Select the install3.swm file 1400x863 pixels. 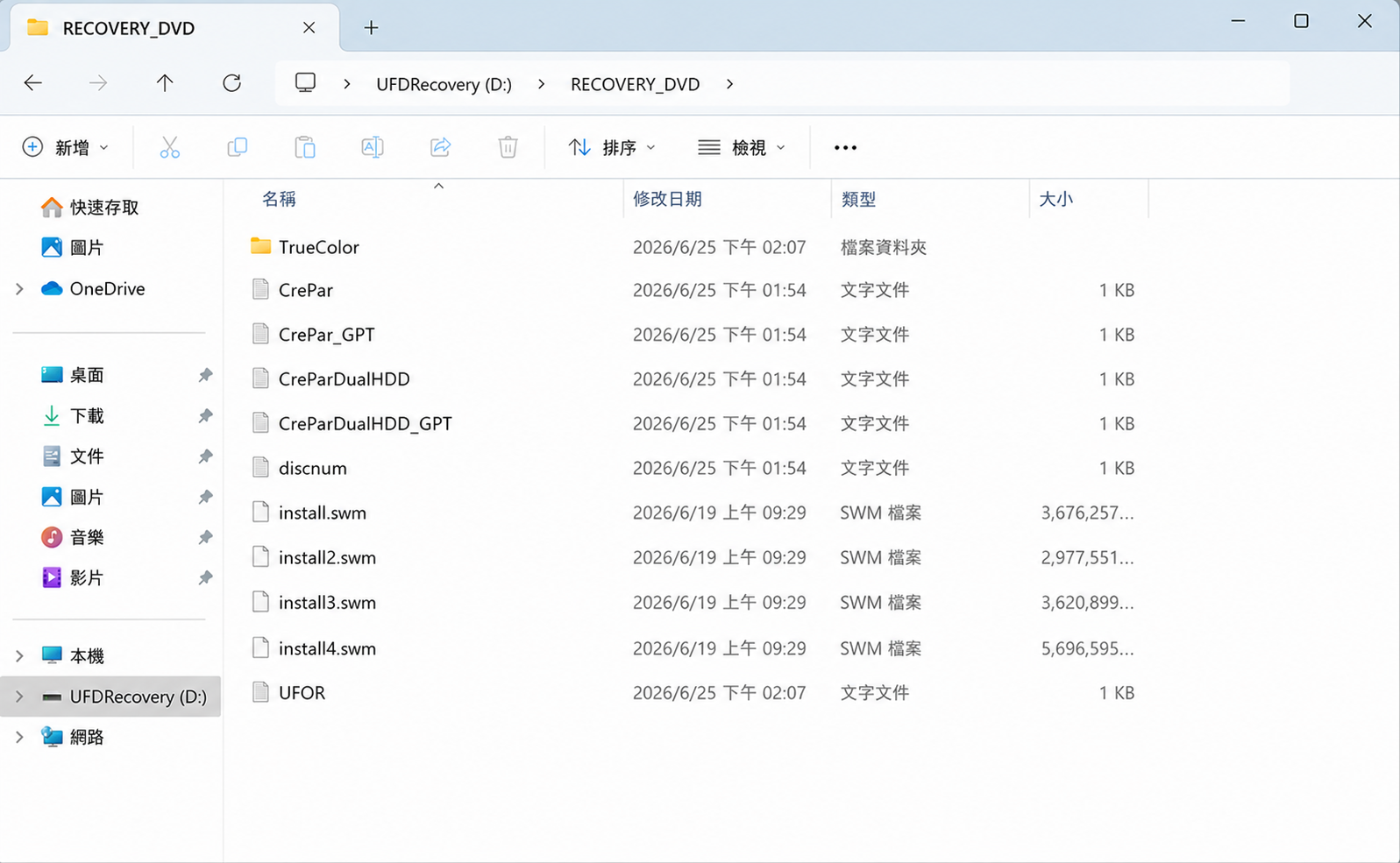pyautogui.click(x=327, y=603)
